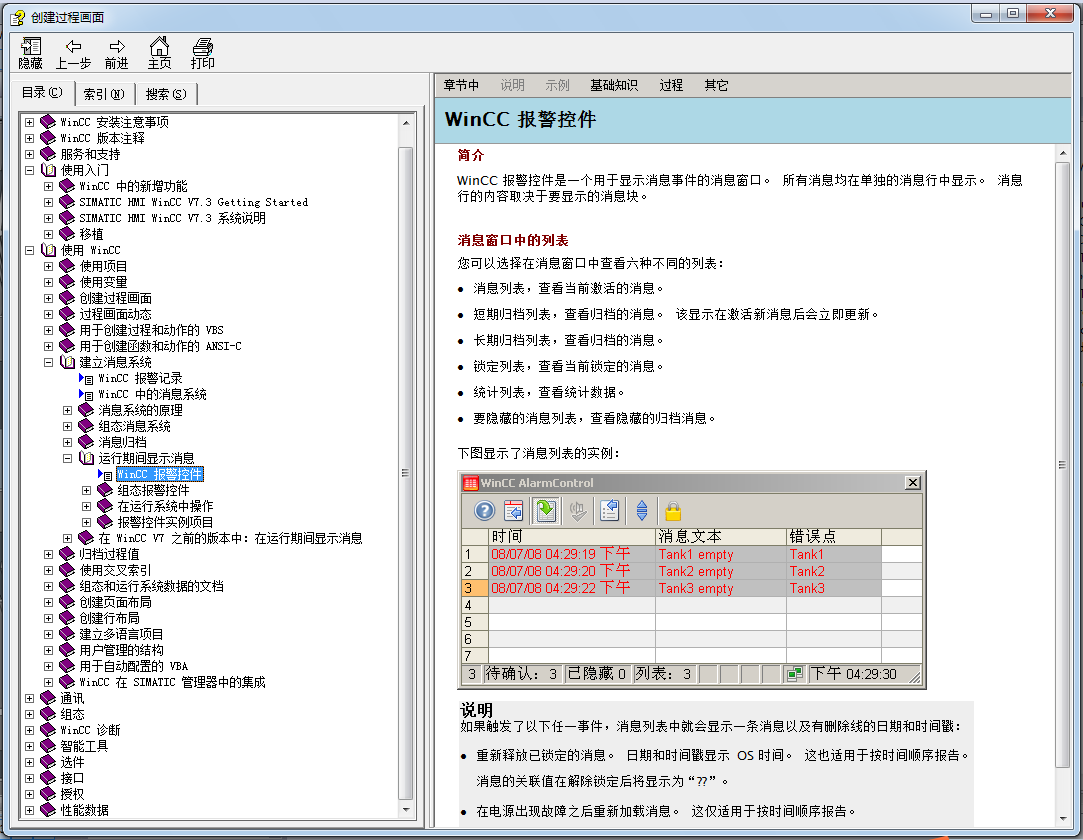The width and height of the screenshot is (1083, 840).
Task: Switch to the 索引(N) tab
Action: 104,95
